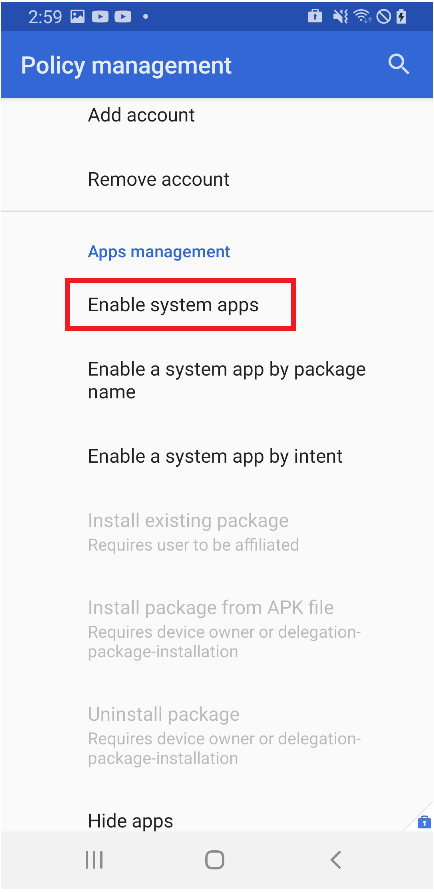The width and height of the screenshot is (434, 892).
Task: Tap the picture notification icon
Action: click(x=78, y=17)
